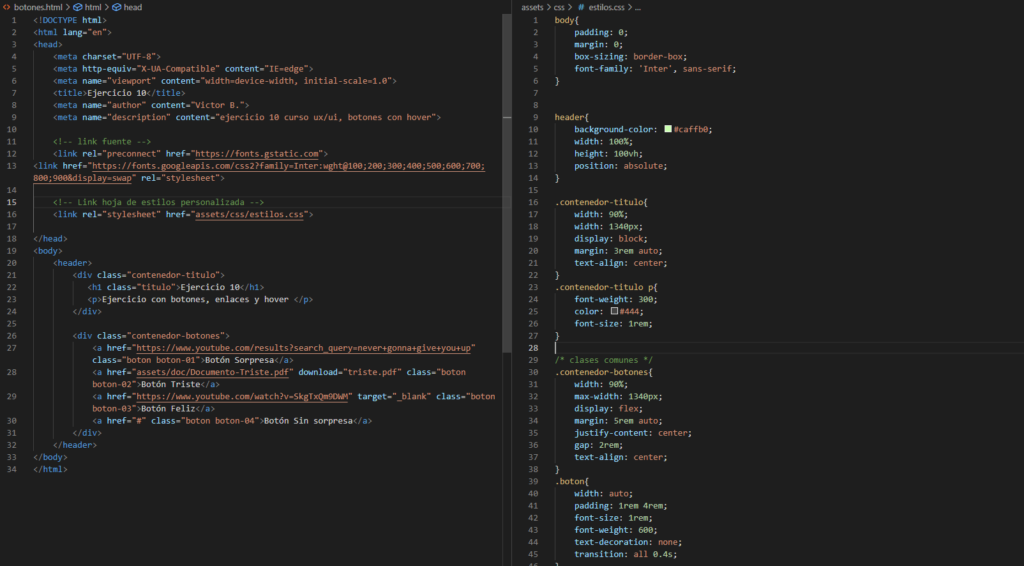The image size is (1024, 566).
Task: Follow the never+gonna+give+you+up YouTube link
Action: (303, 348)
